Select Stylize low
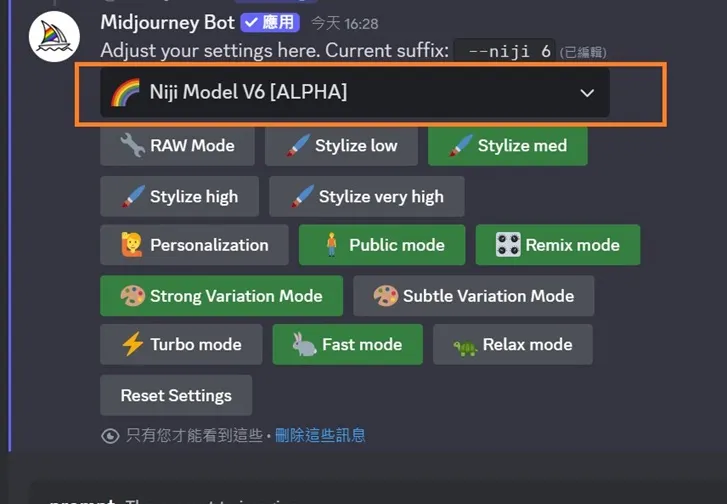The height and width of the screenshot is (504, 727). [x=341, y=146]
